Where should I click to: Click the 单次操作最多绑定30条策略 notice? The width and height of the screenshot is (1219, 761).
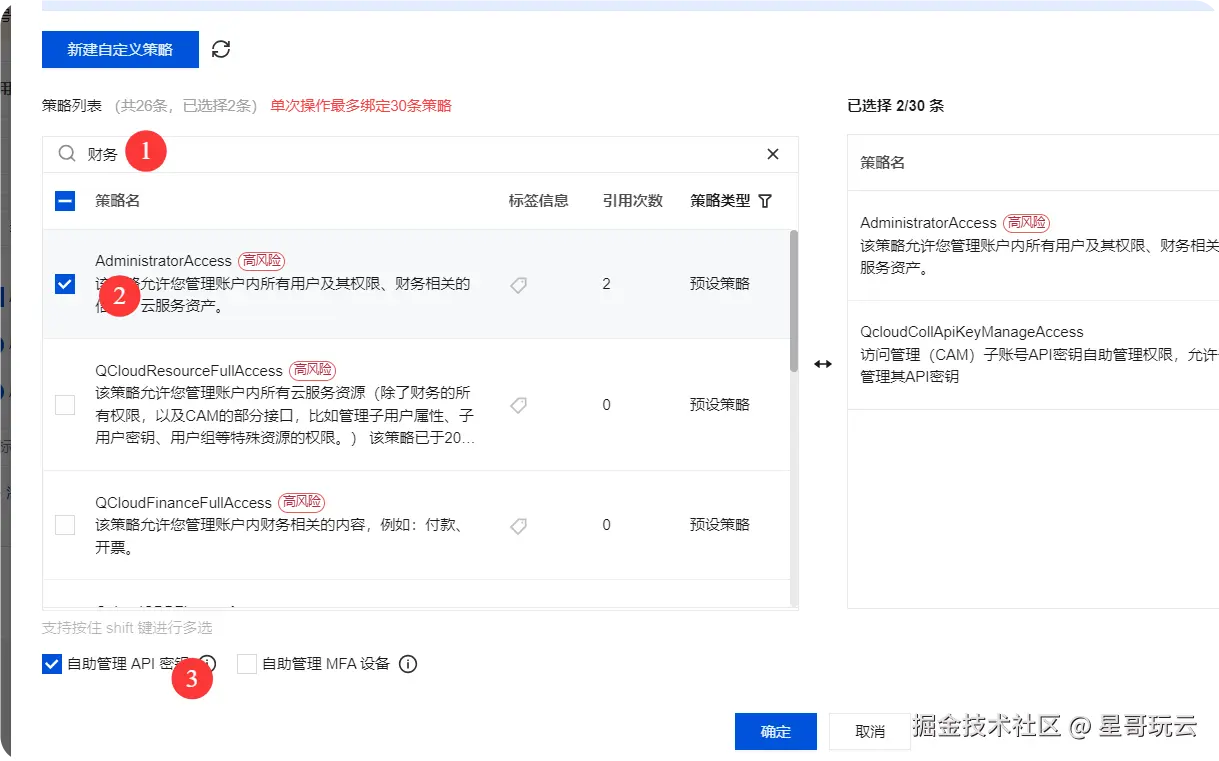click(x=361, y=105)
